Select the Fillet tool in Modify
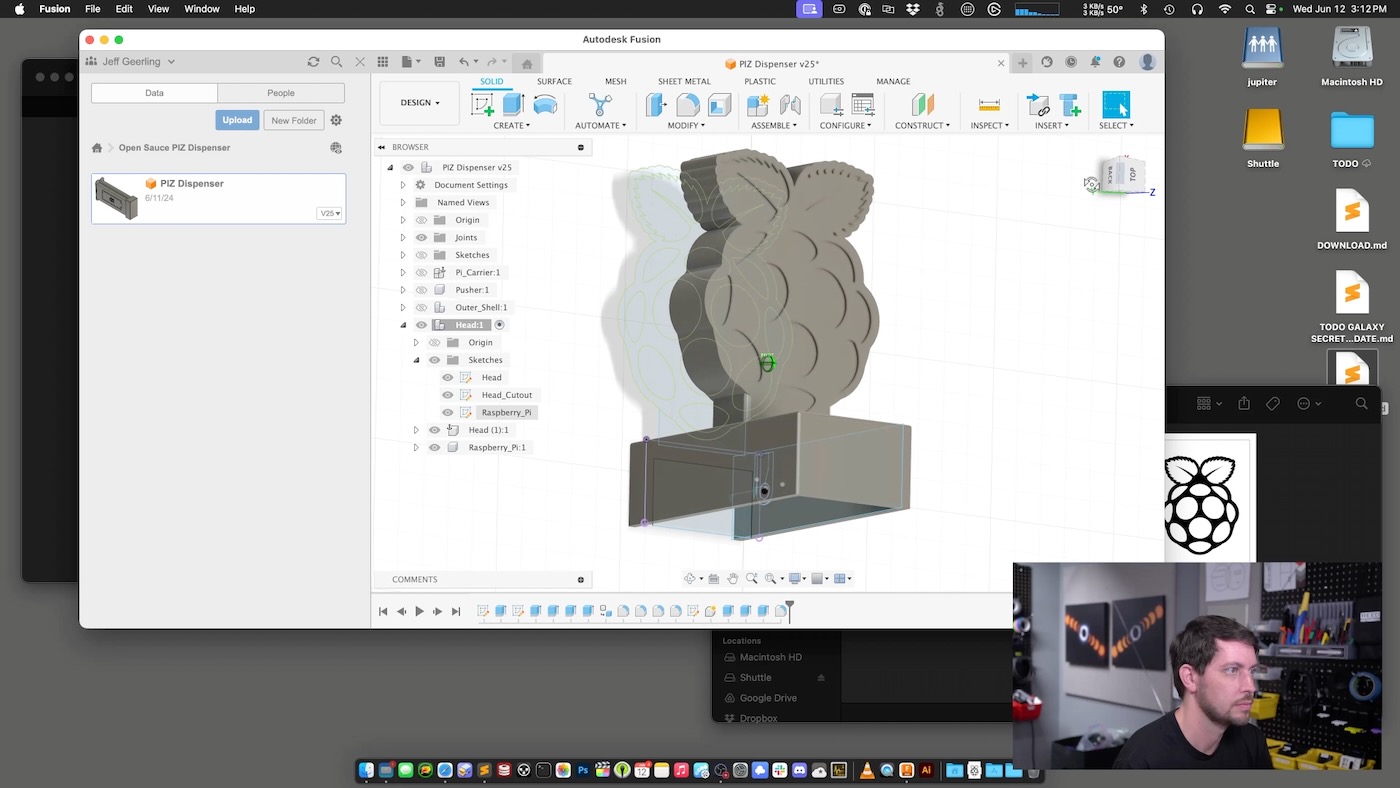Image resolution: width=1400 pixels, height=788 pixels. pos(688,104)
